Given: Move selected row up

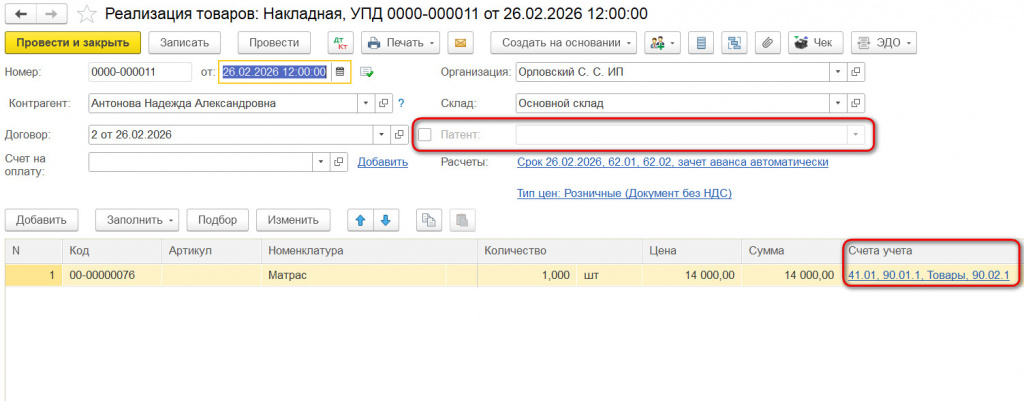Looking at the screenshot, I should [360, 220].
